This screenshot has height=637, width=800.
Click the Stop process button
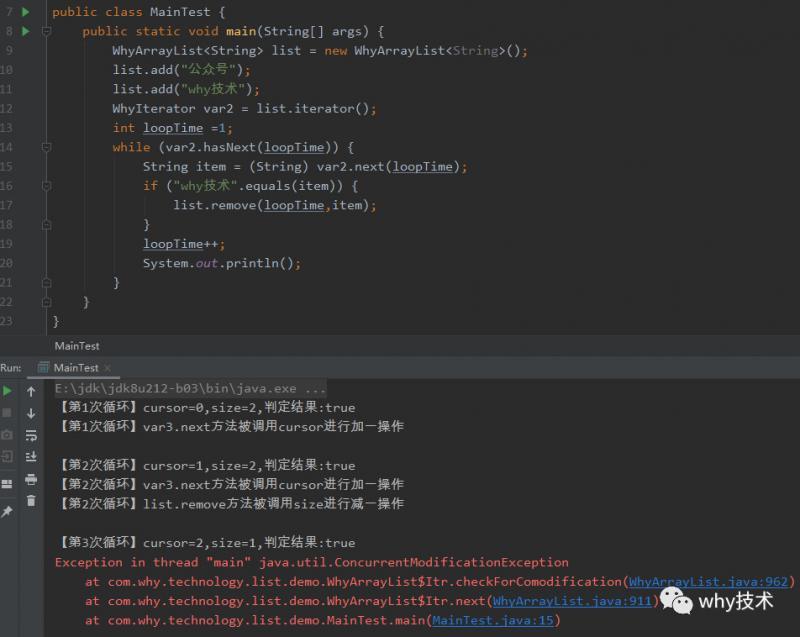8,412
